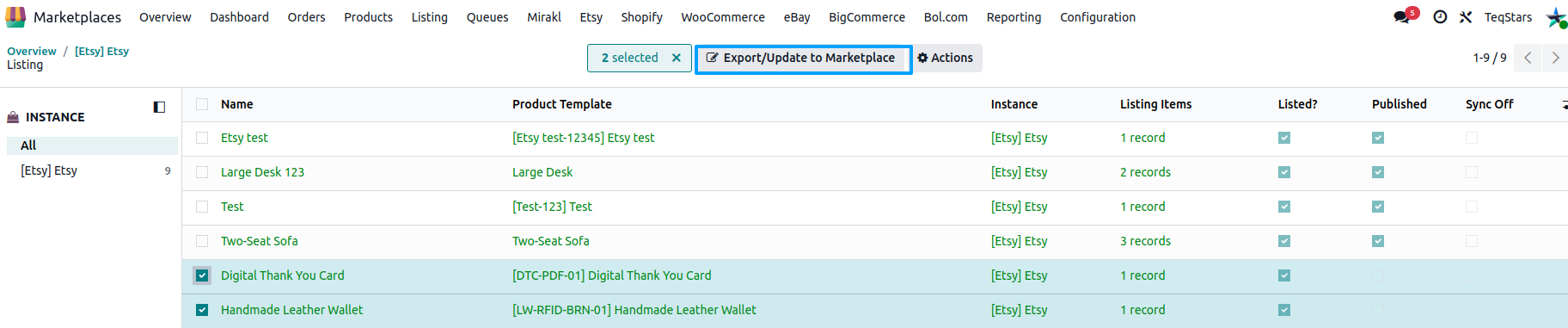
Task: Open the Etsy menu
Action: (x=591, y=17)
